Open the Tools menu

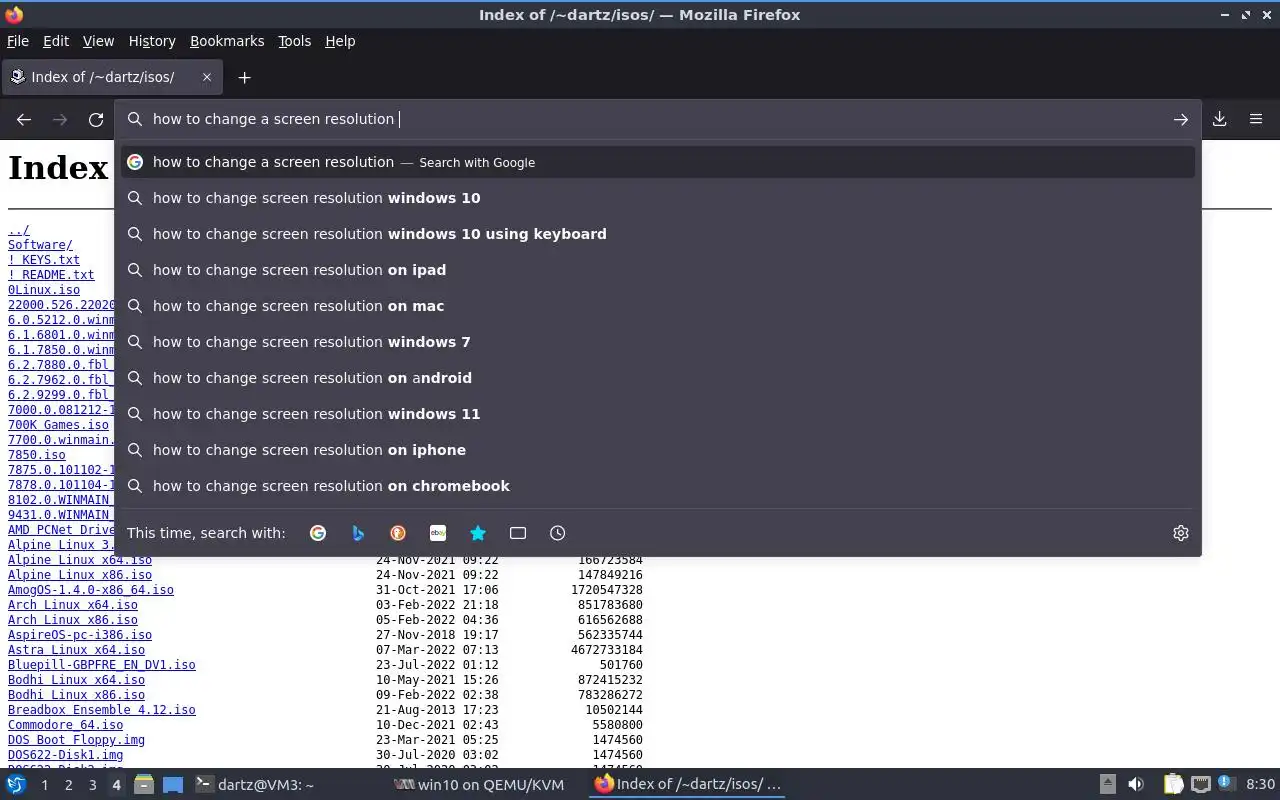[294, 41]
